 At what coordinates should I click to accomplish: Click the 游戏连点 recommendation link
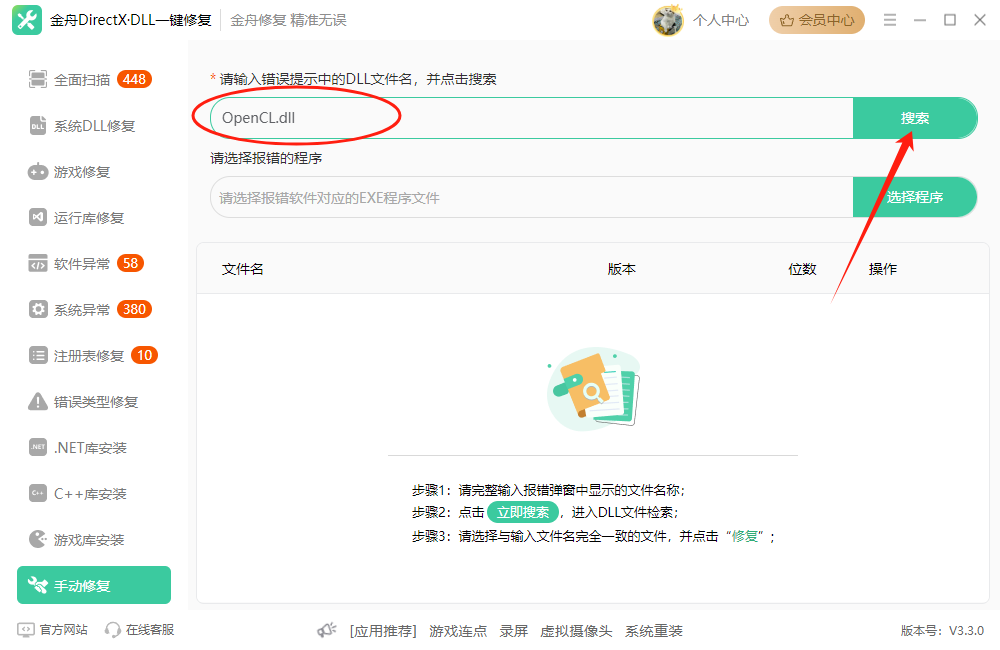pyautogui.click(x=458, y=631)
